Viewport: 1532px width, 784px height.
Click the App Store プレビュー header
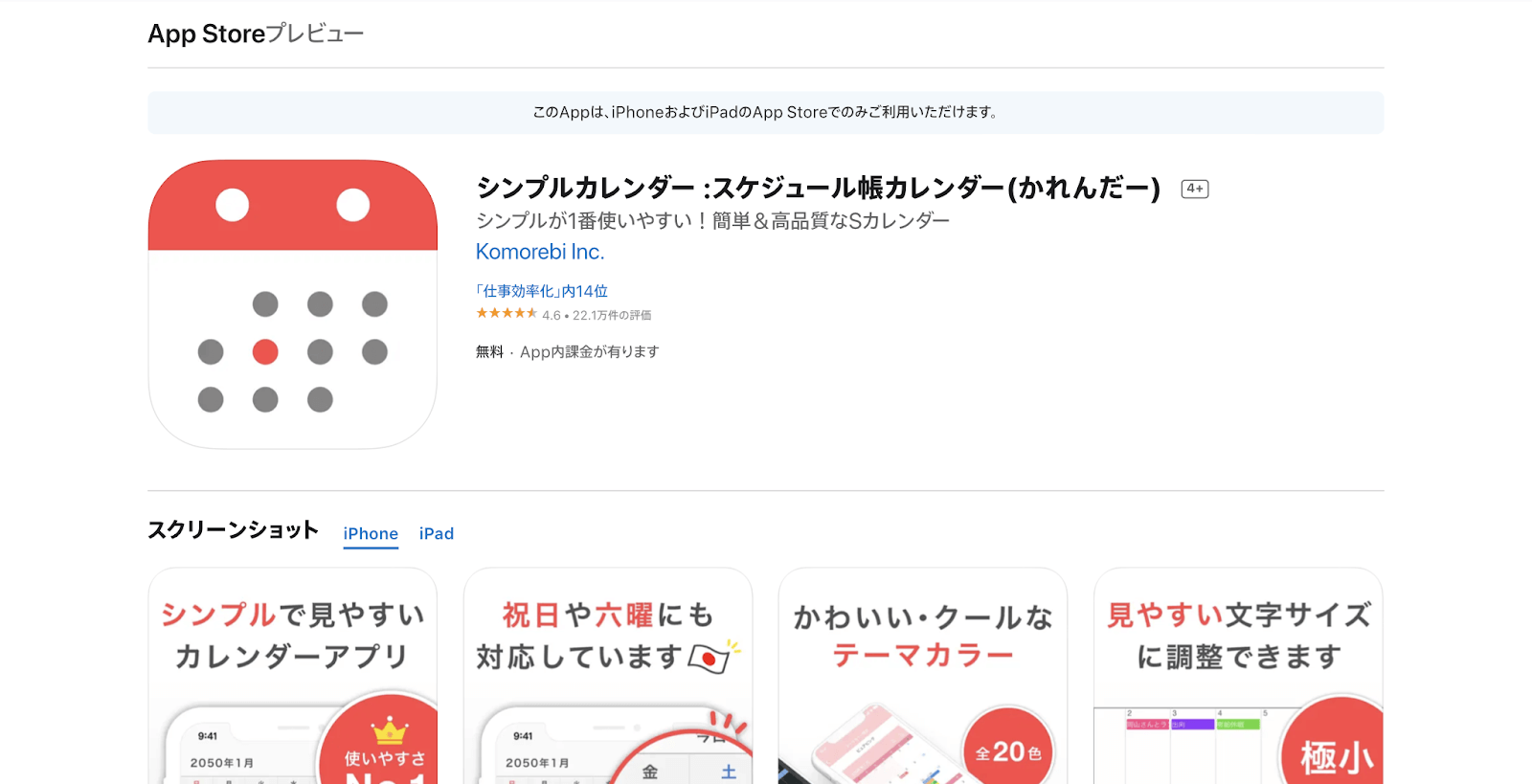click(x=256, y=34)
